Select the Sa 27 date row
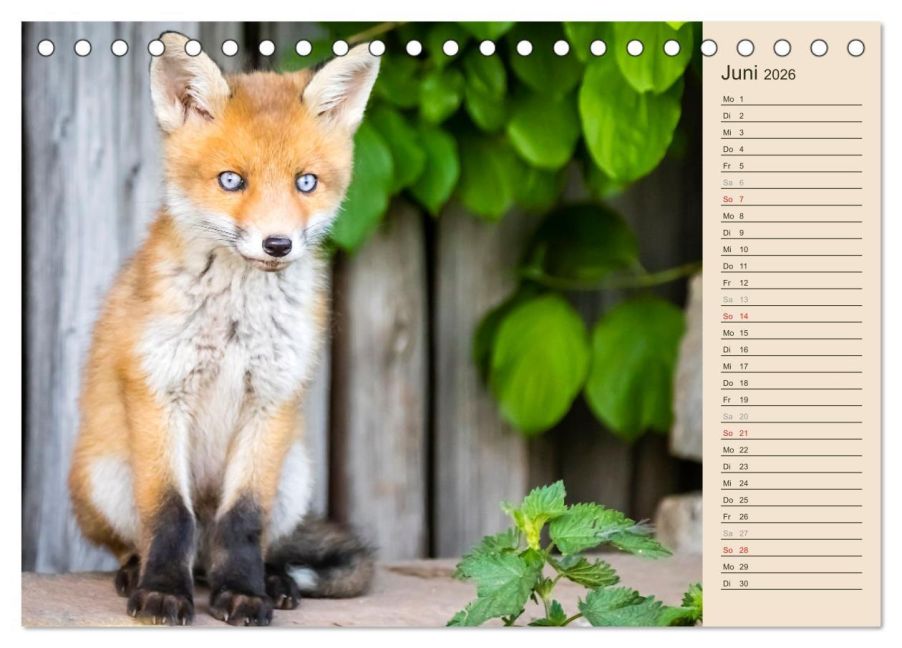This screenshot has width=902, height=648. click(791, 533)
